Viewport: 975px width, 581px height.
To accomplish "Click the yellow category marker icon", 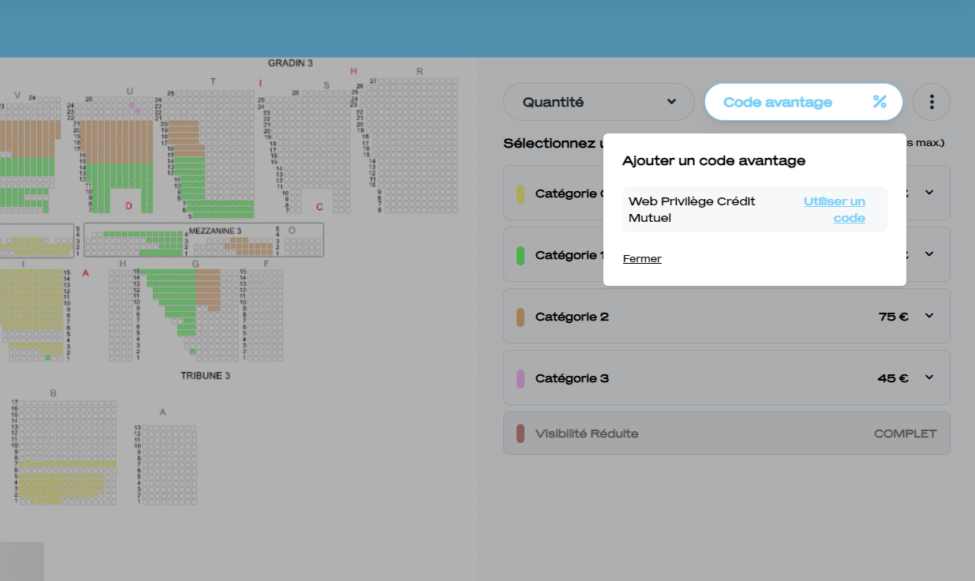I will point(520,194).
